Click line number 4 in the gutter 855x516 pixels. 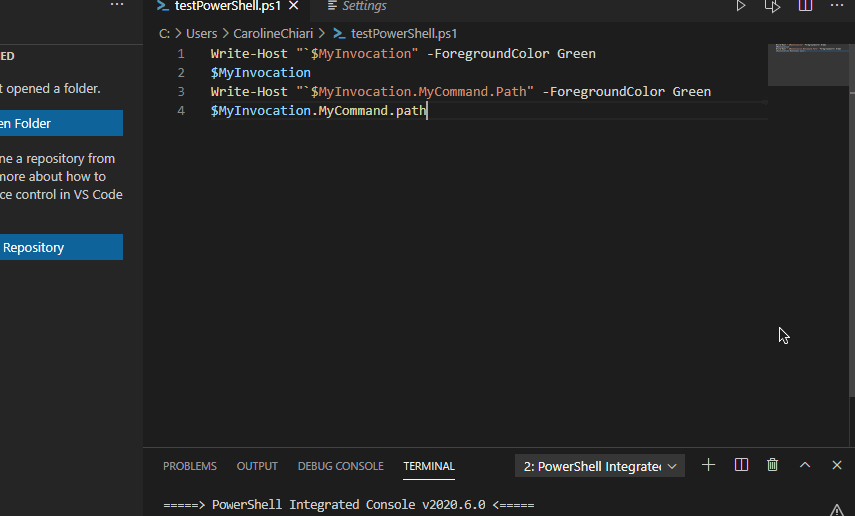tap(180, 111)
